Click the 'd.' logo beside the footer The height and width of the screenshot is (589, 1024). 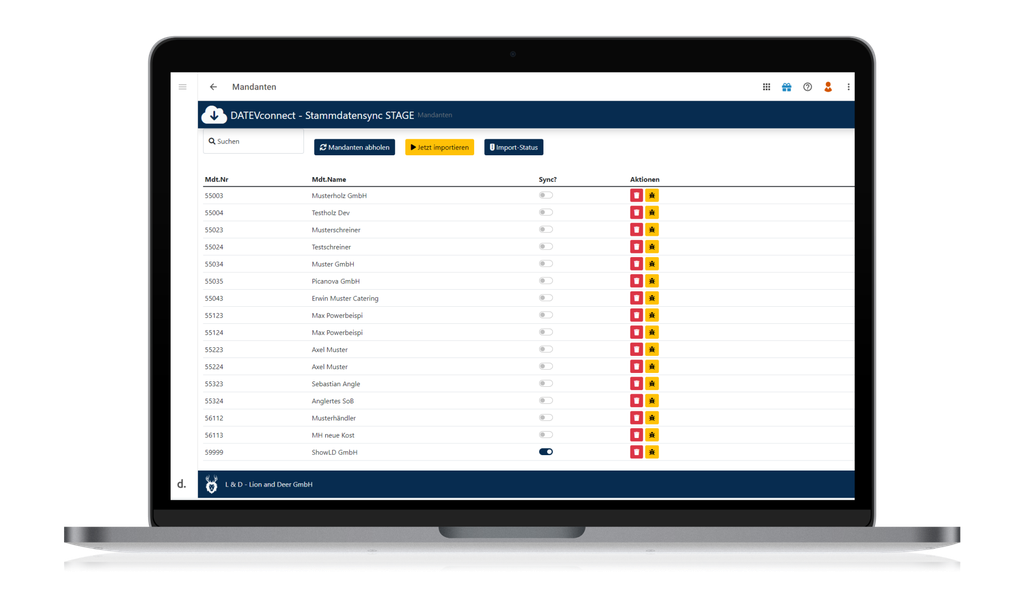(182, 484)
